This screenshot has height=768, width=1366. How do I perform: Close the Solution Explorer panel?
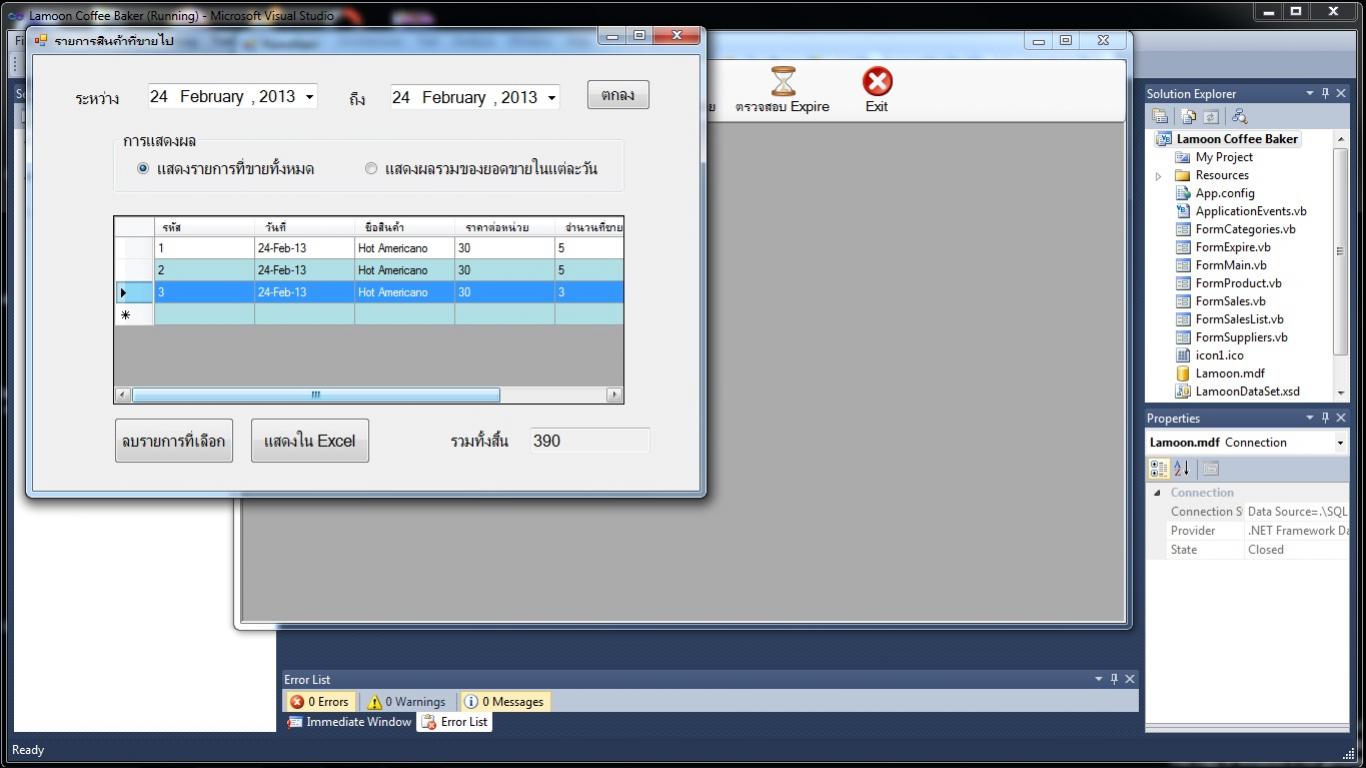pos(1341,93)
